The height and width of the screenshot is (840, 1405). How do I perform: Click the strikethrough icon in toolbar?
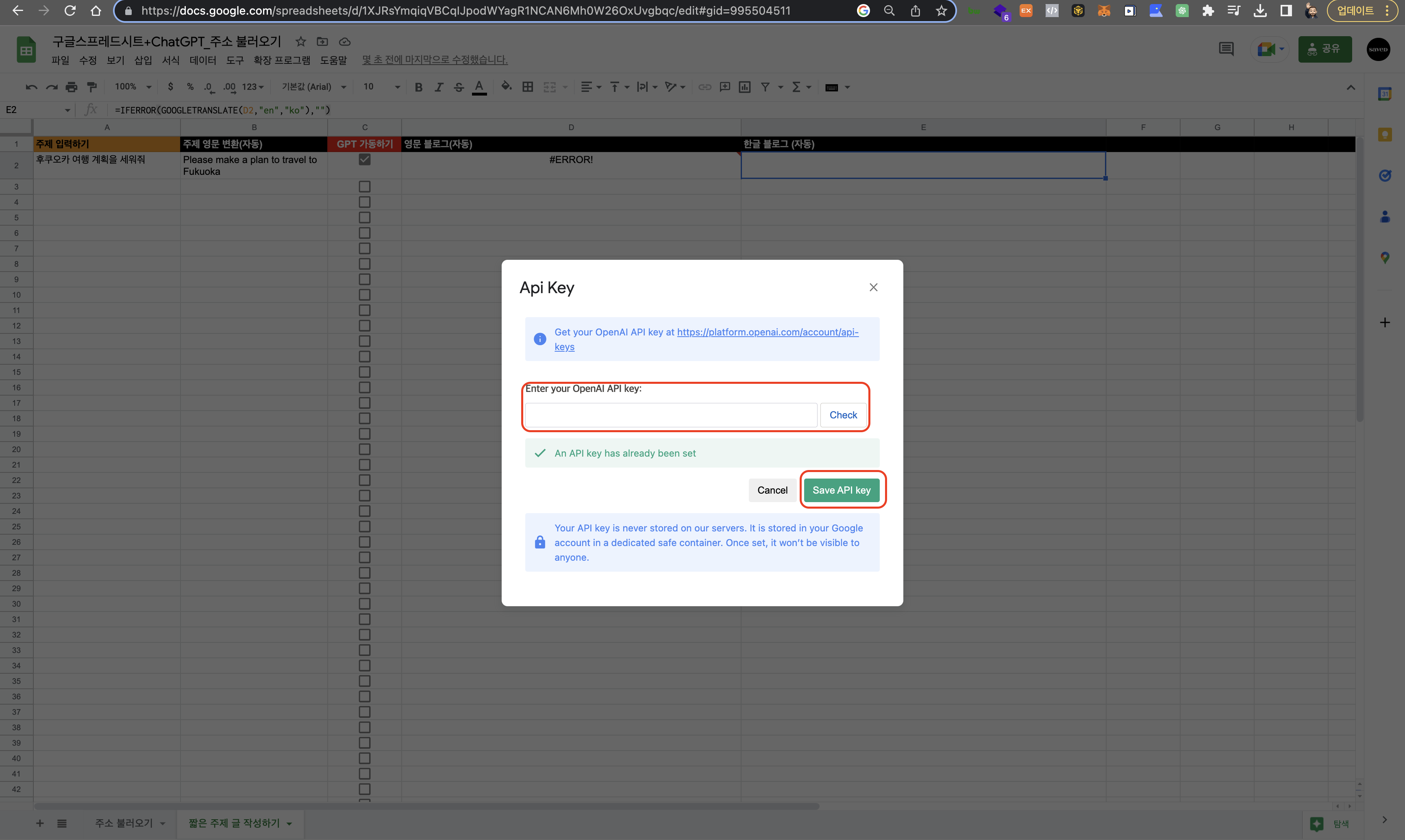459,87
